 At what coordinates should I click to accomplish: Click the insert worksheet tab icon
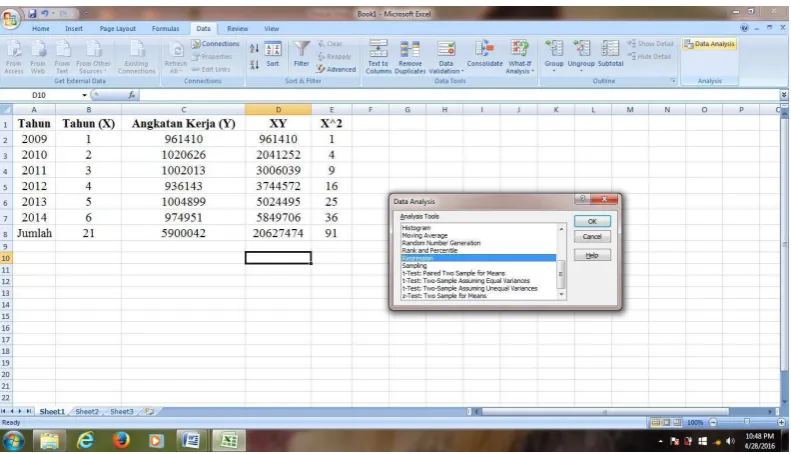click(x=149, y=412)
